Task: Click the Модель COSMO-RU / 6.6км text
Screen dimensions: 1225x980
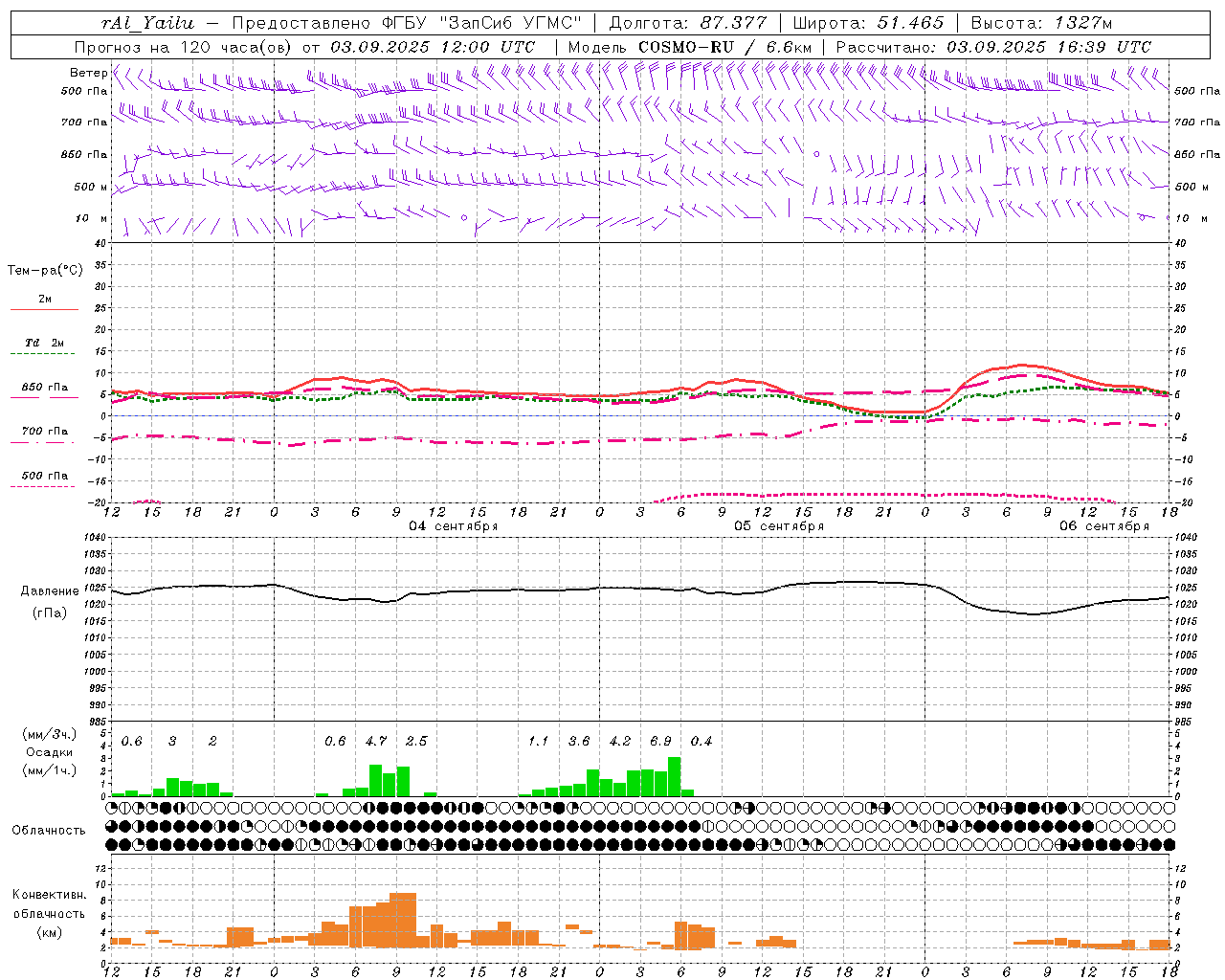Action: pos(689,47)
